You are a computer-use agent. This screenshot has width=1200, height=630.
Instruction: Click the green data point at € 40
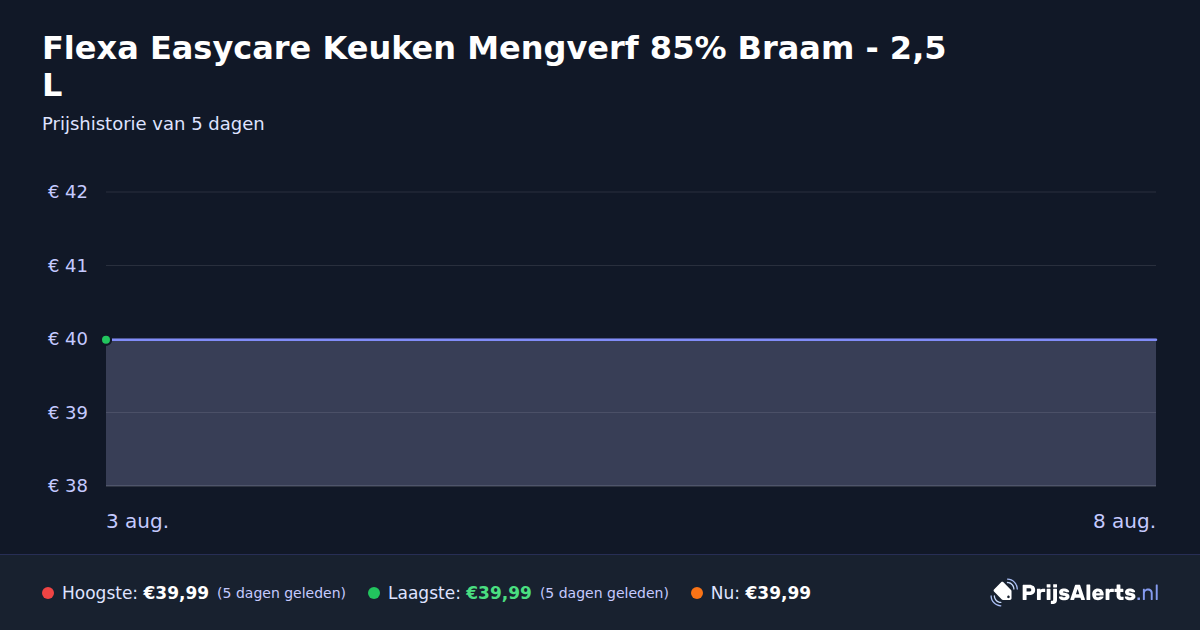(x=106, y=340)
